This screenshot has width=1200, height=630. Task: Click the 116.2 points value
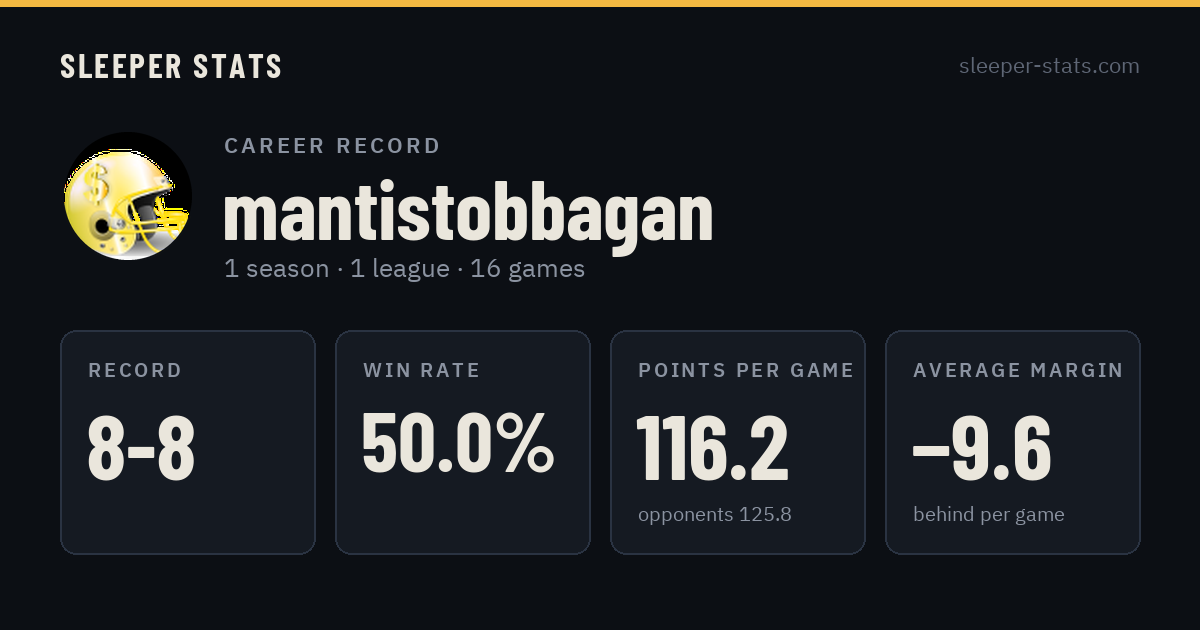(x=713, y=447)
